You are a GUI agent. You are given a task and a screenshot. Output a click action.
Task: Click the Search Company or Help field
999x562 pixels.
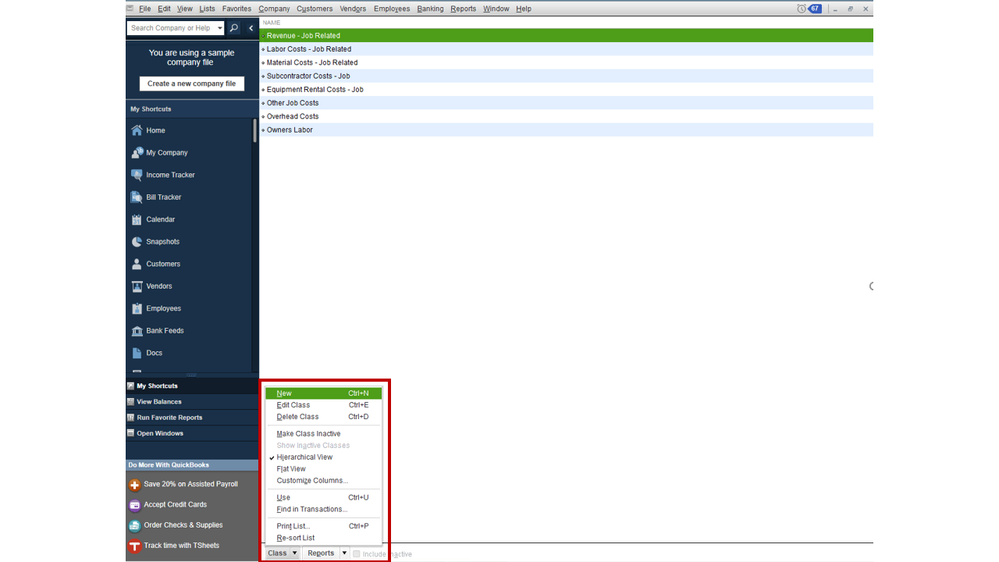pos(171,28)
